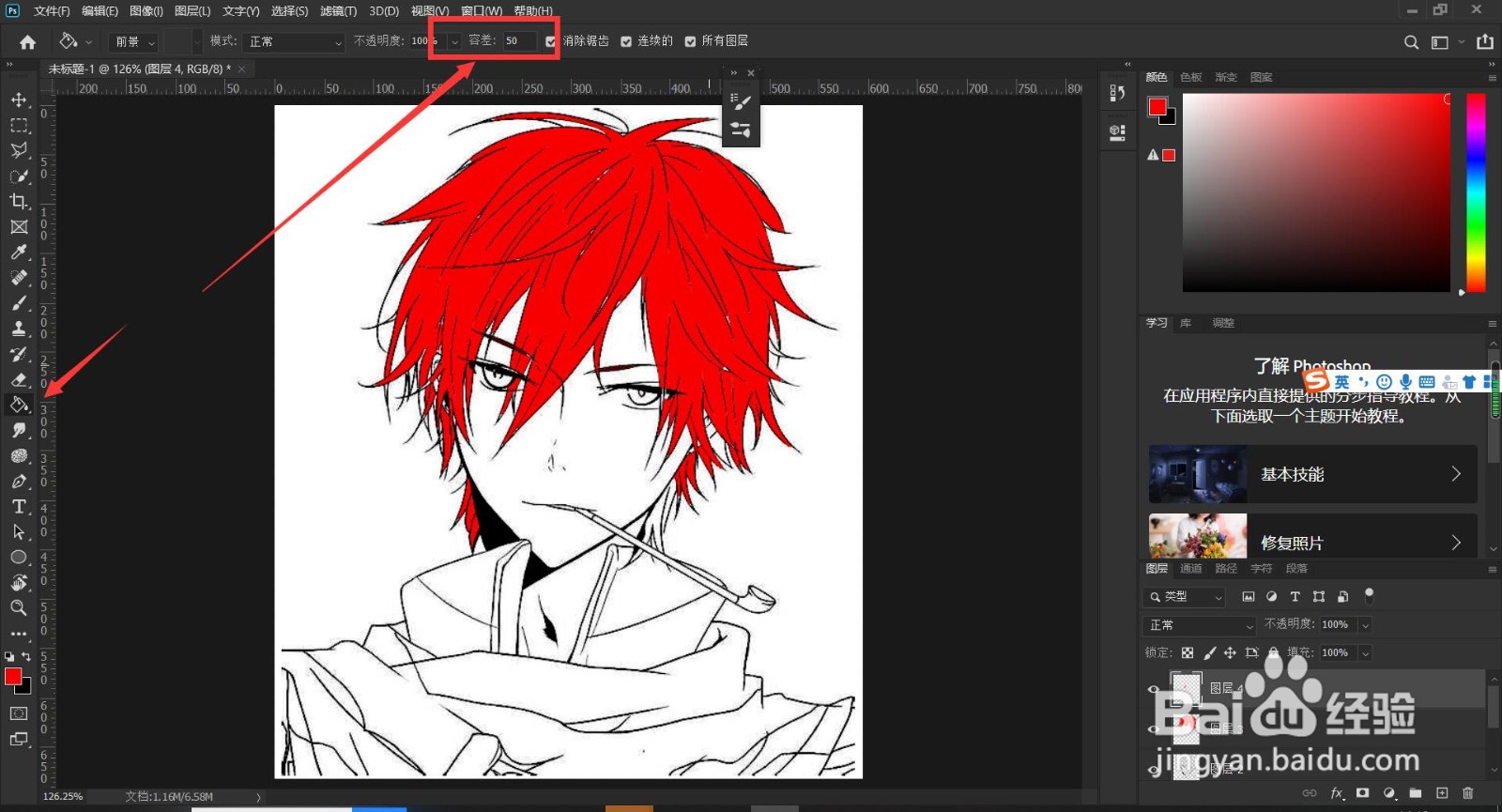Click the Home icon in options bar
1502x812 pixels.
[x=28, y=41]
